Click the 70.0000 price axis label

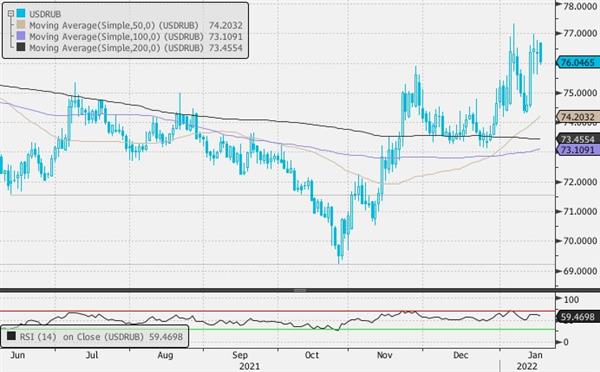pyautogui.click(x=580, y=241)
